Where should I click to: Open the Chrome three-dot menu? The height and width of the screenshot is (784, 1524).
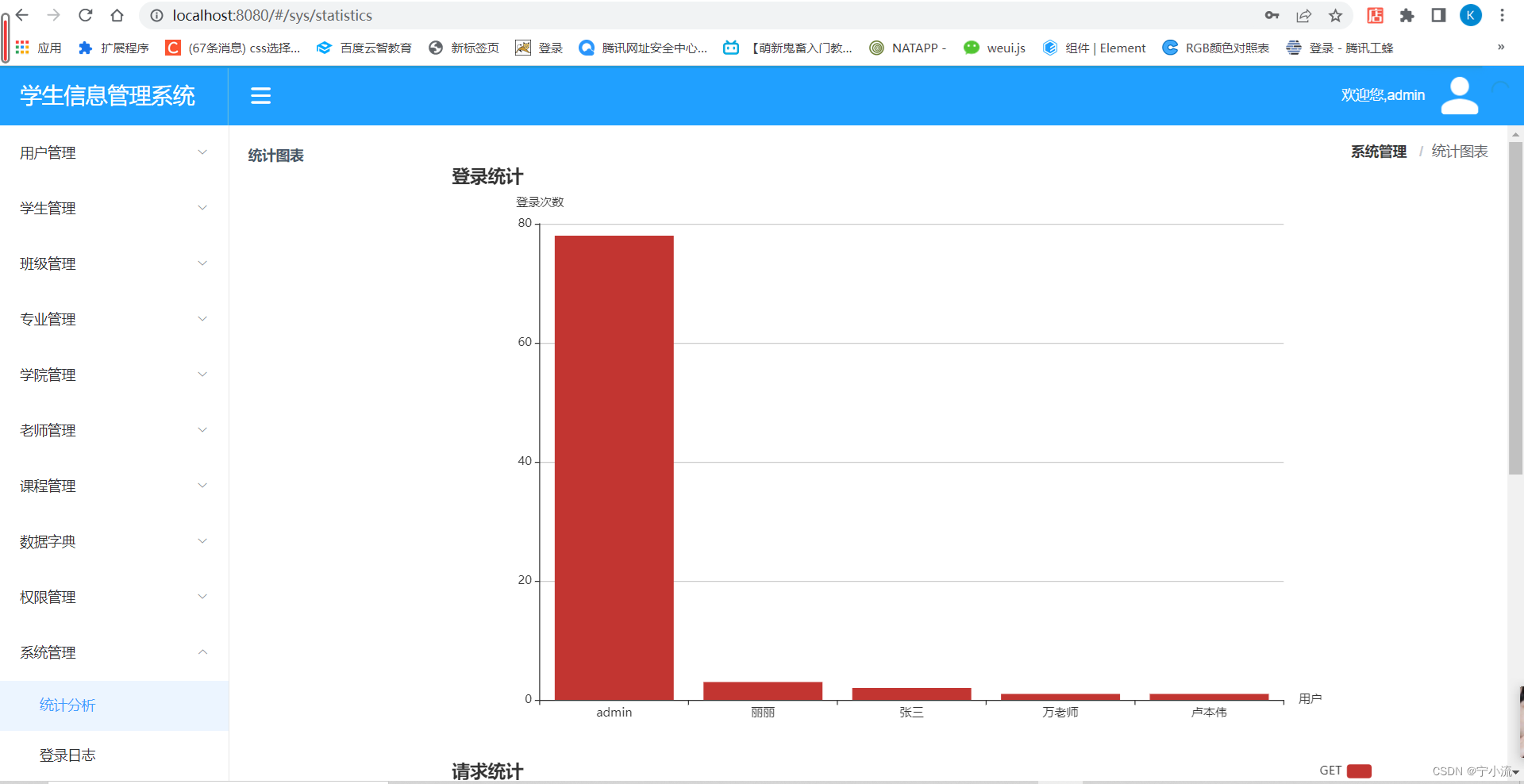click(x=1502, y=15)
